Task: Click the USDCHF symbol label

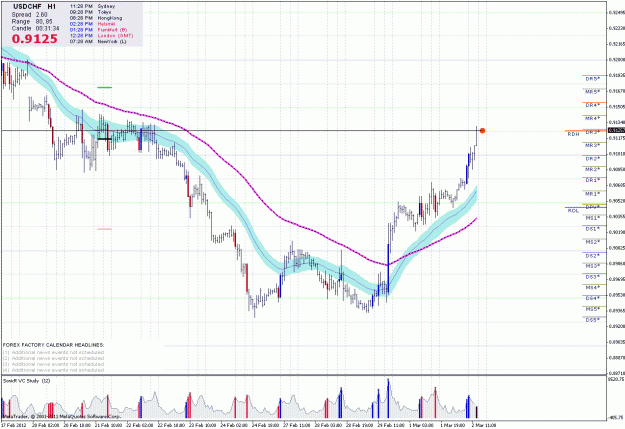Action: tap(28, 7)
